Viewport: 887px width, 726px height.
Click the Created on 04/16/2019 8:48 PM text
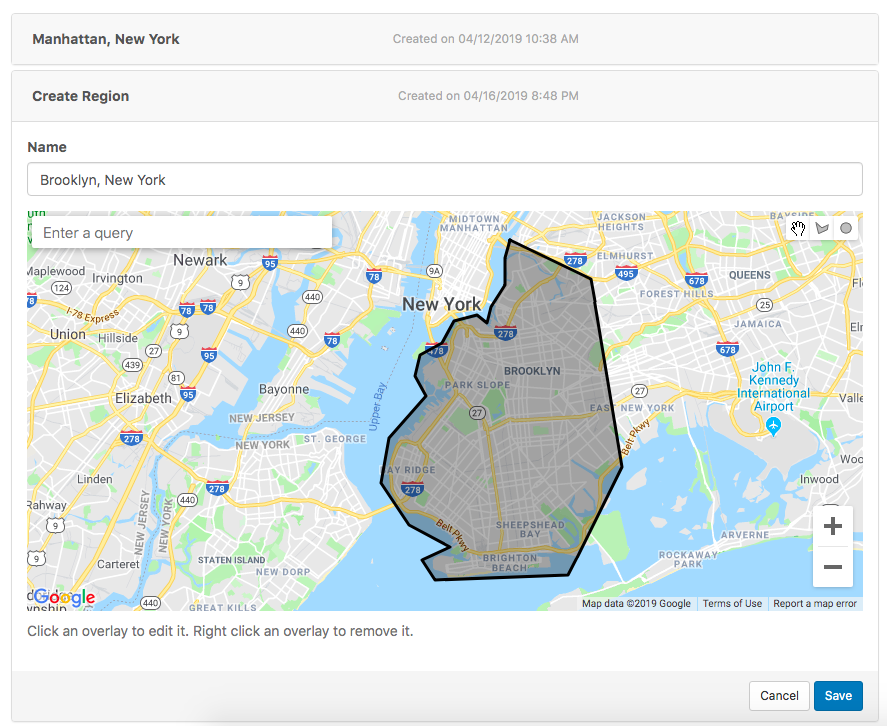click(x=488, y=96)
